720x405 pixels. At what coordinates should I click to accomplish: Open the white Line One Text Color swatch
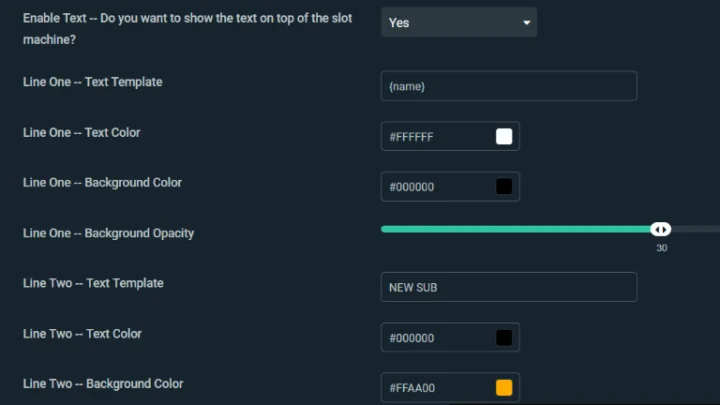pos(504,137)
